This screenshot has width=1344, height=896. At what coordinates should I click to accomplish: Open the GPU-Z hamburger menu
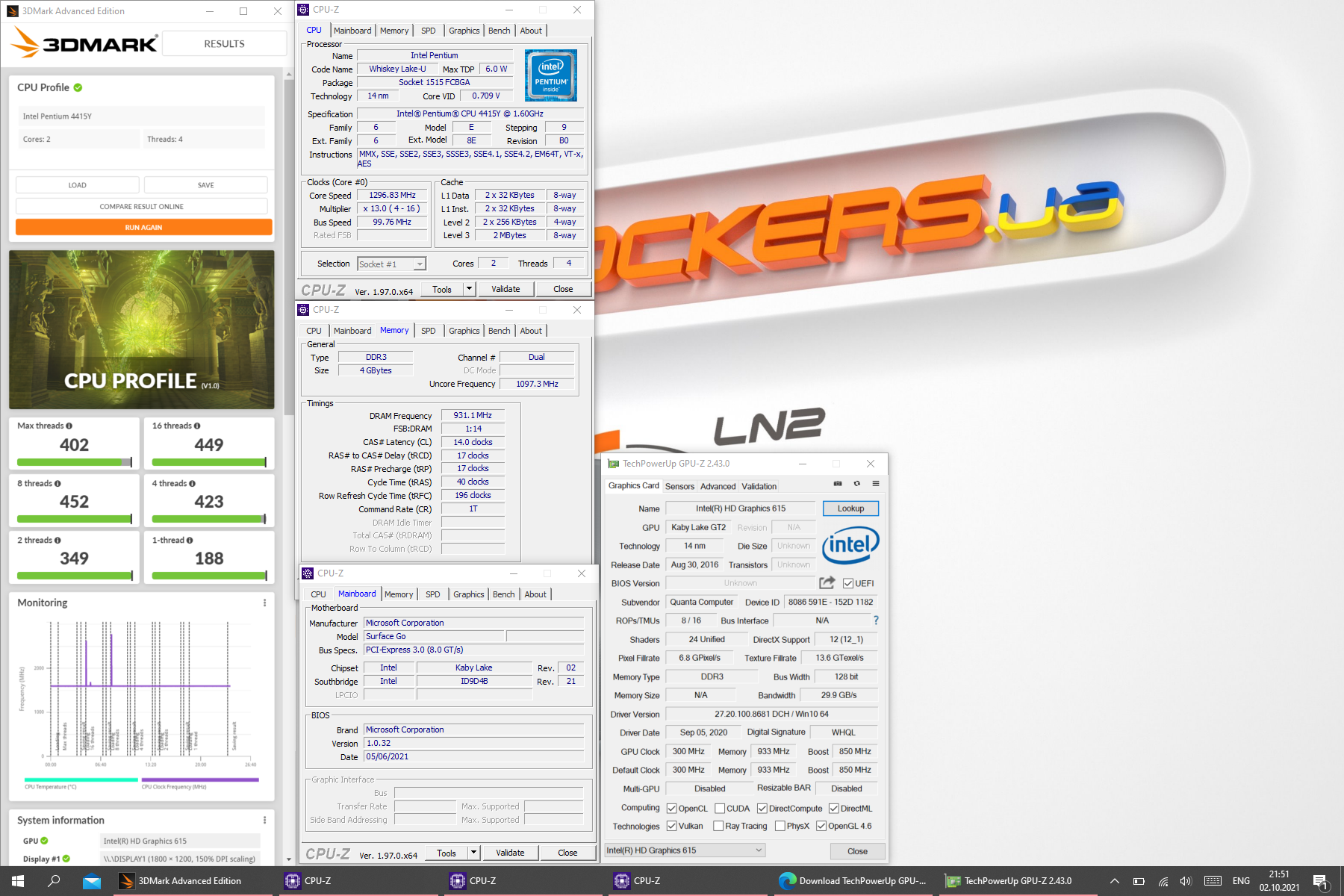tap(876, 484)
